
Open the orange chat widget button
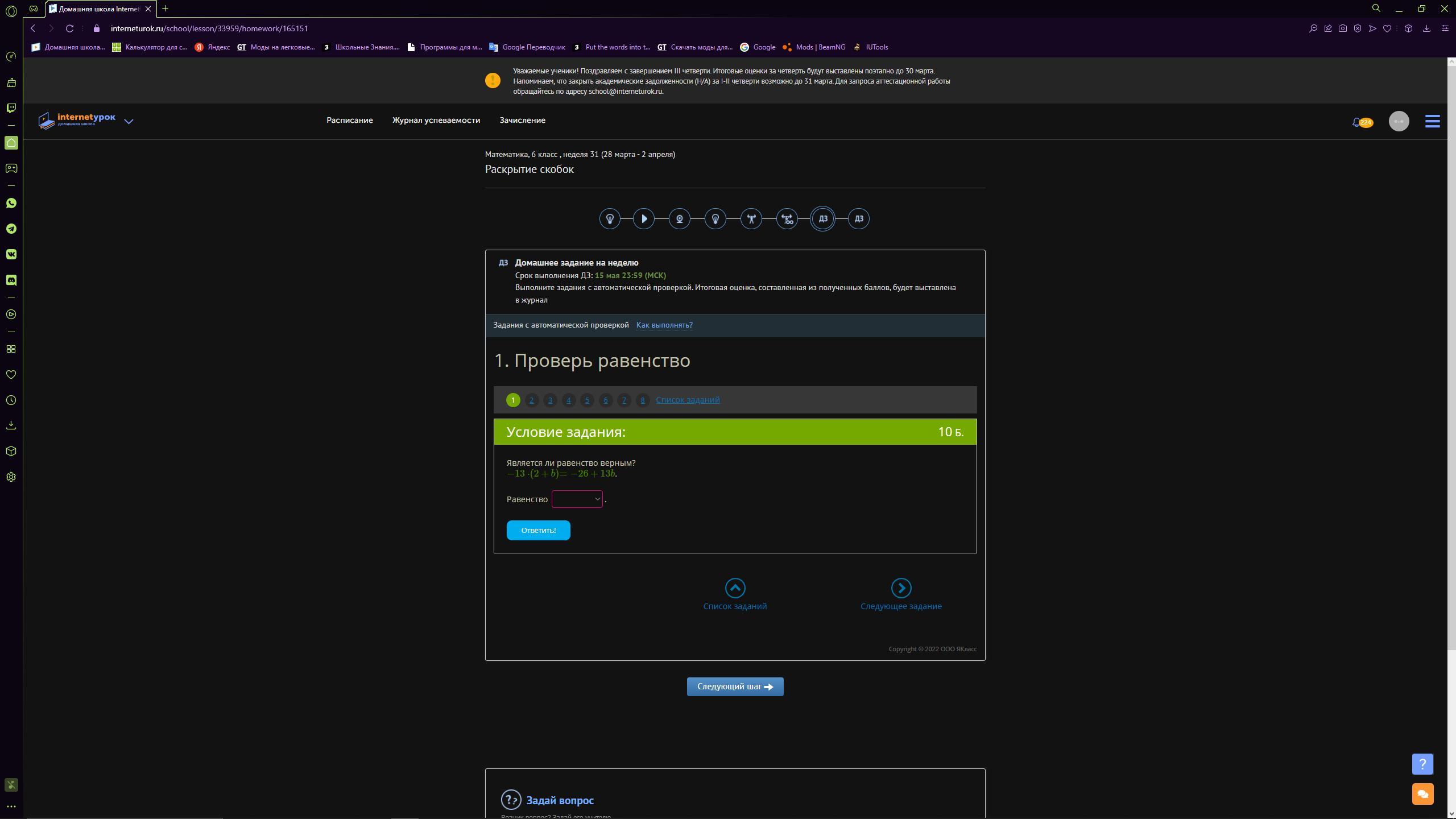tap(1422, 794)
